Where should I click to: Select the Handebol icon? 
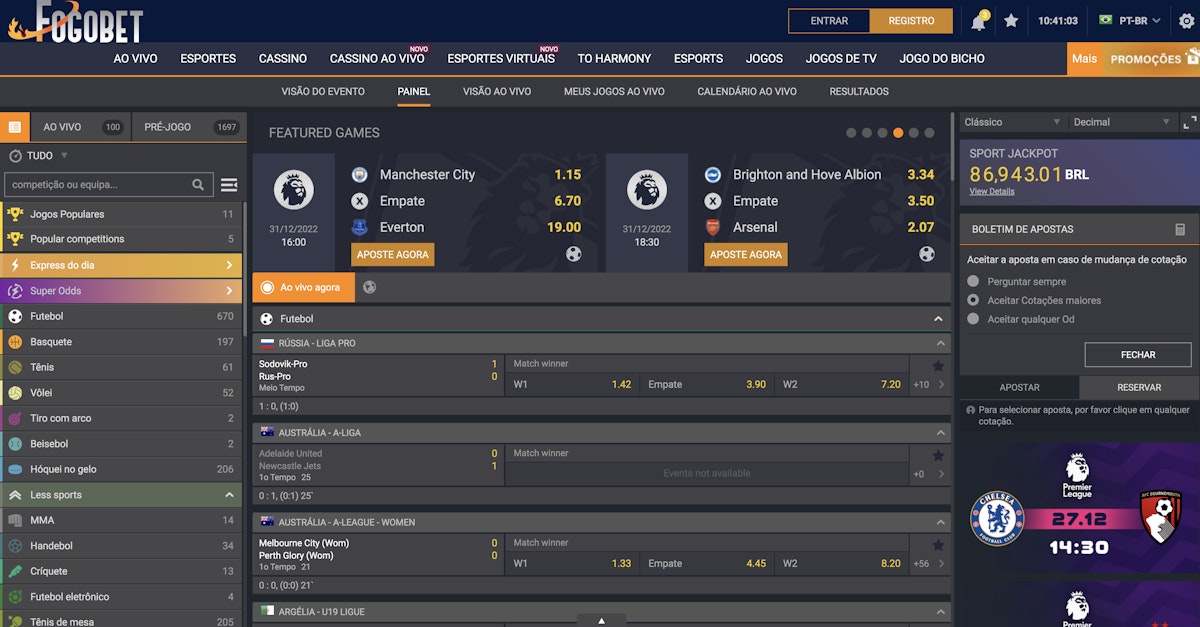coord(15,546)
